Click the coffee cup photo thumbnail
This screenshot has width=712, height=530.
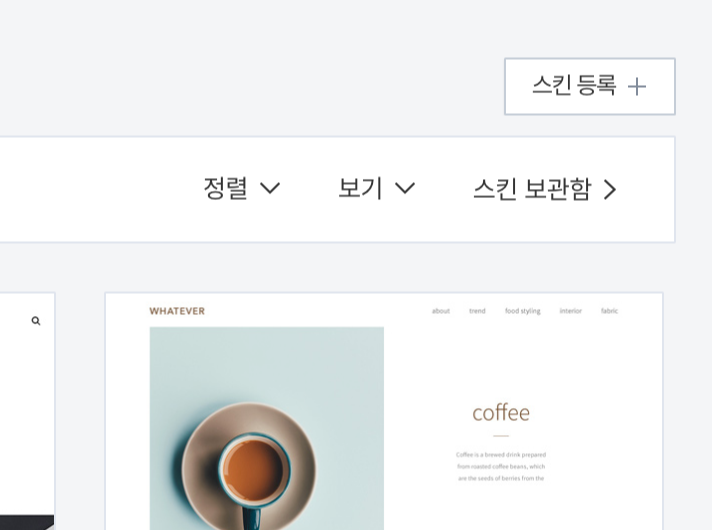point(267,428)
